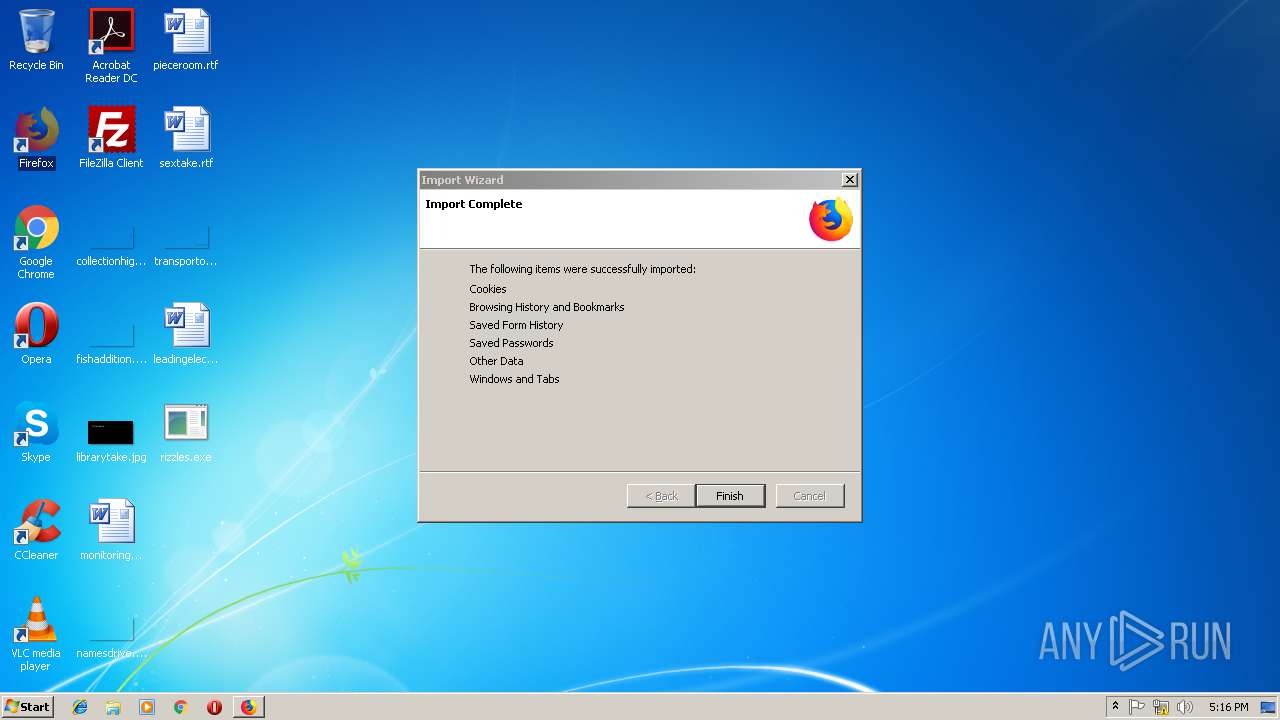Select the VLC media player shortcut
This screenshot has height=720, width=1280.
click(36, 634)
